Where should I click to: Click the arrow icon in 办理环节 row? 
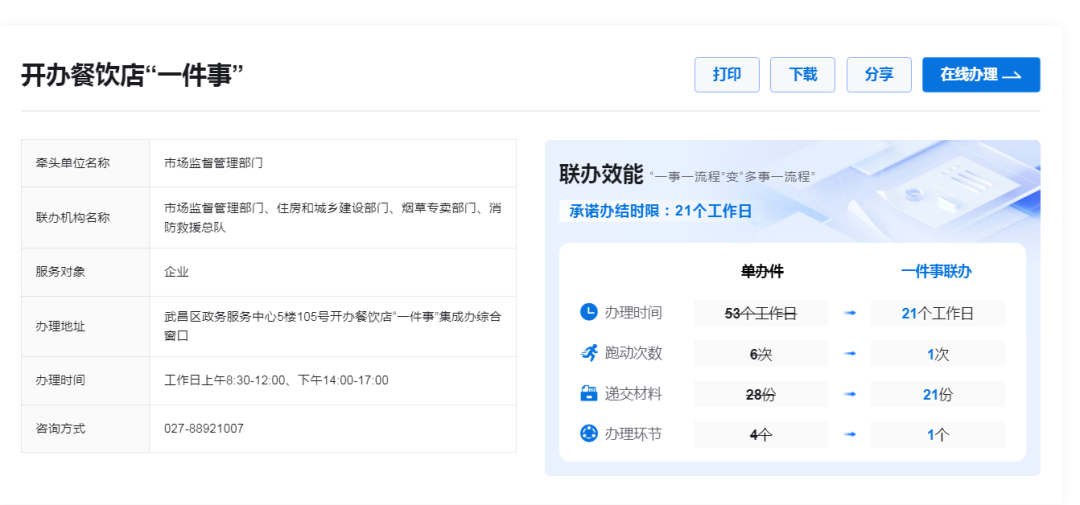point(849,434)
